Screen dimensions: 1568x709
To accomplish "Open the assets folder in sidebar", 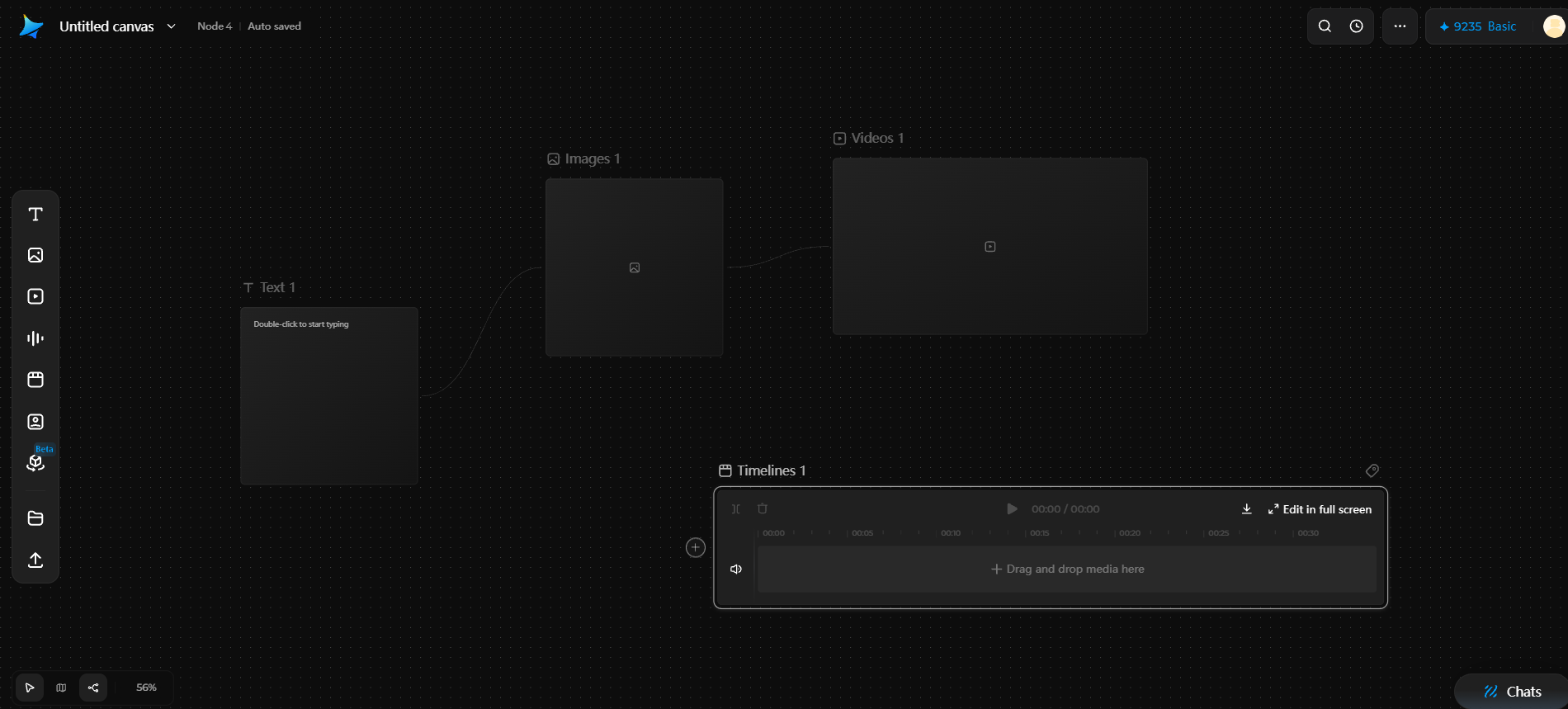I will click(x=35, y=518).
